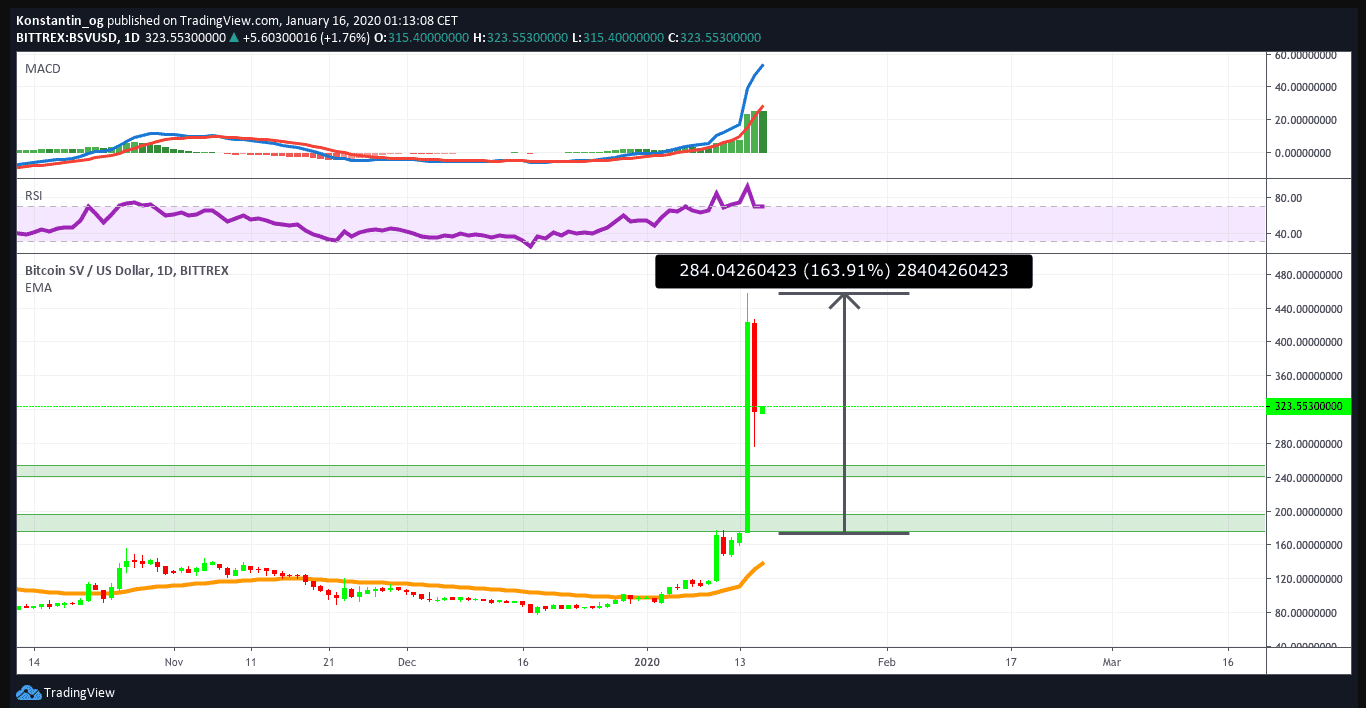Select the tall green candle near 13

click(x=748, y=420)
